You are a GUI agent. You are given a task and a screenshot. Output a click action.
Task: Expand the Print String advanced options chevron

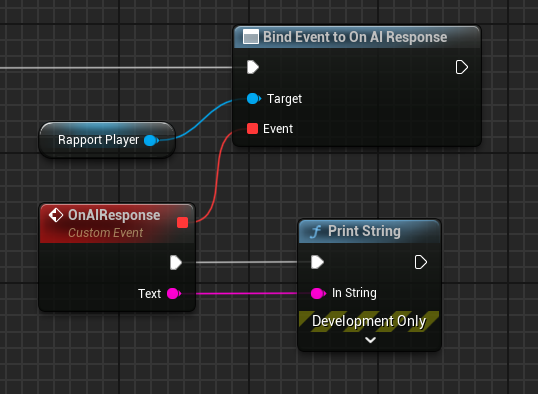point(370,340)
